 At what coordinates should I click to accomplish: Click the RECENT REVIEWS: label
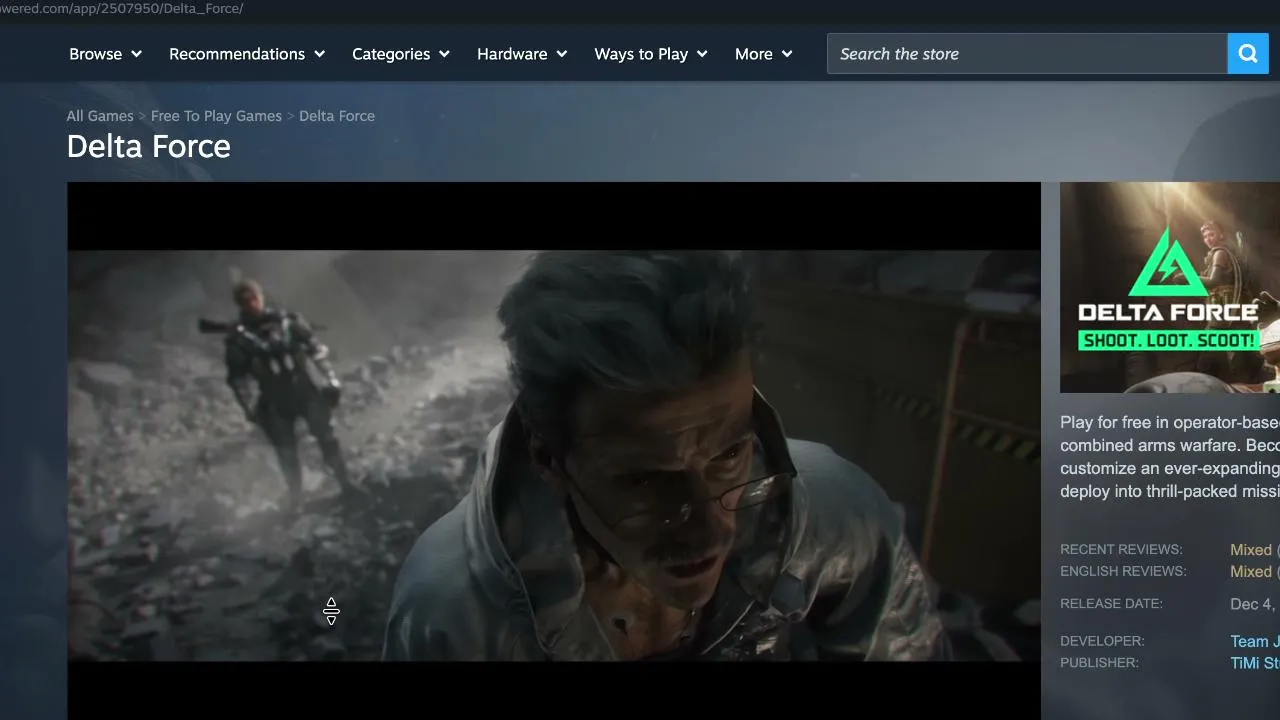click(1121, 550)
